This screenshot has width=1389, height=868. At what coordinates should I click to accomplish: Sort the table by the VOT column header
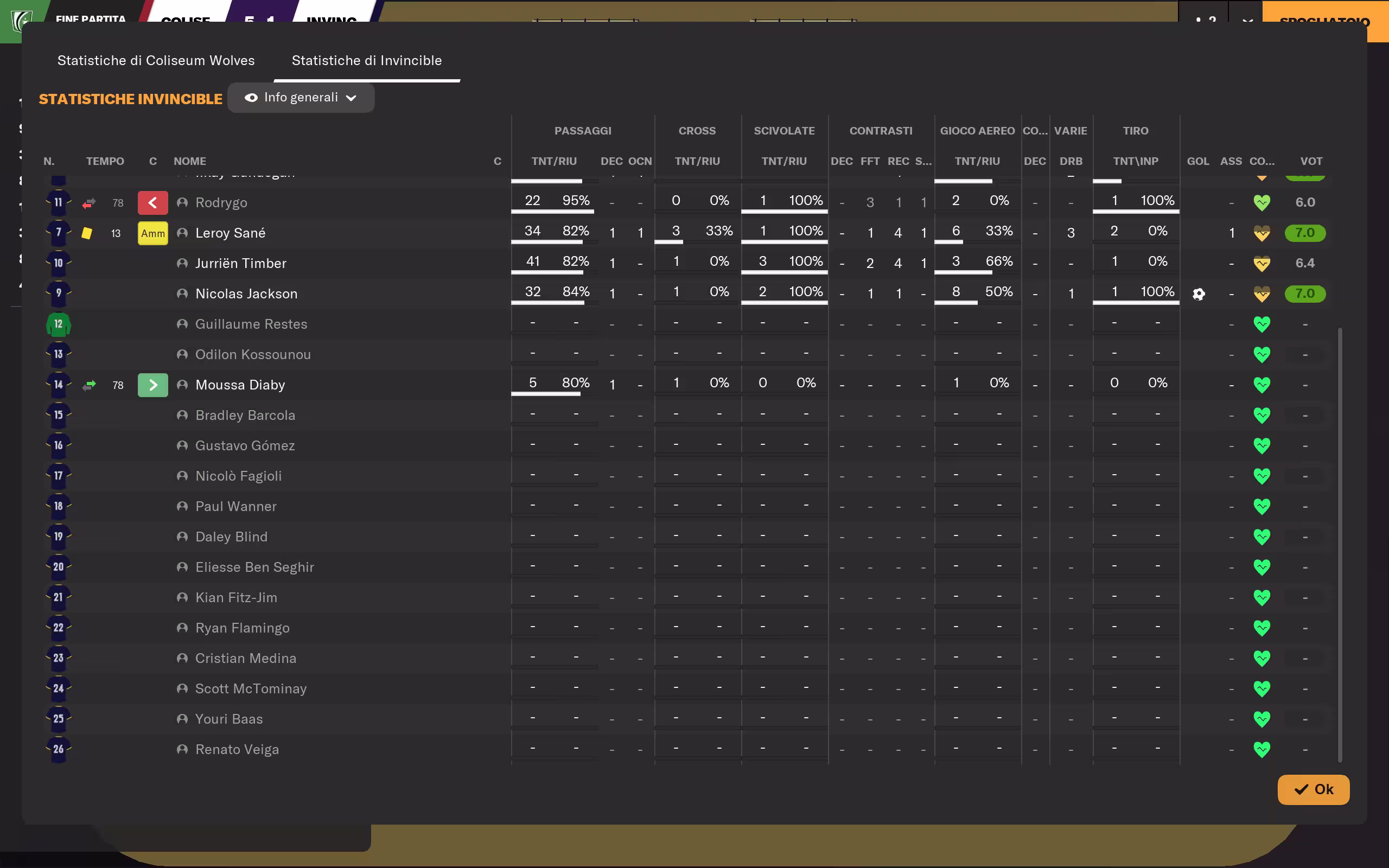pos(1311,161)
